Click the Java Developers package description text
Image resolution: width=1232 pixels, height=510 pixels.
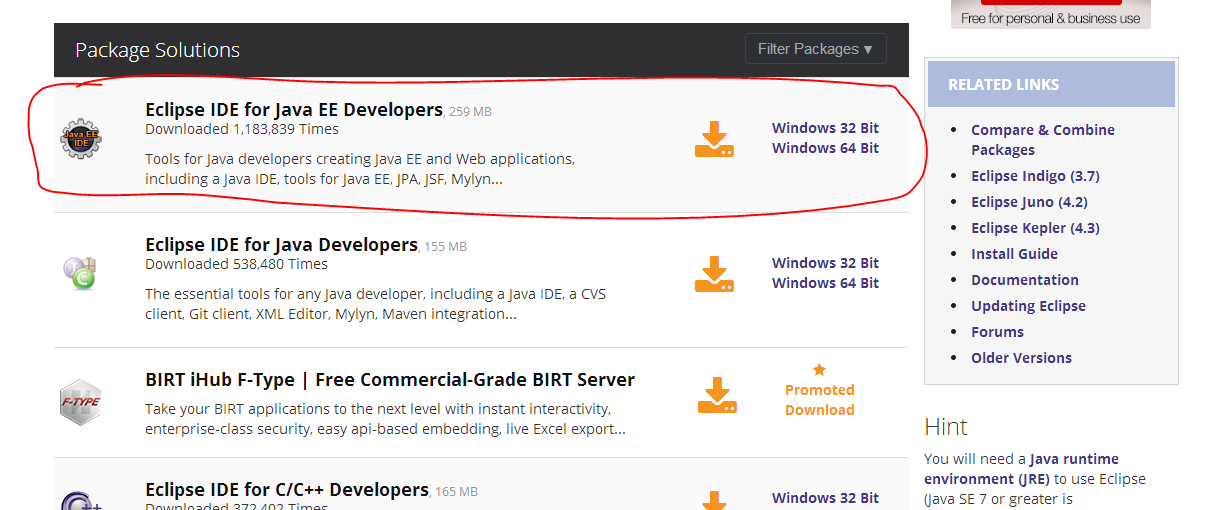[375, 304]
